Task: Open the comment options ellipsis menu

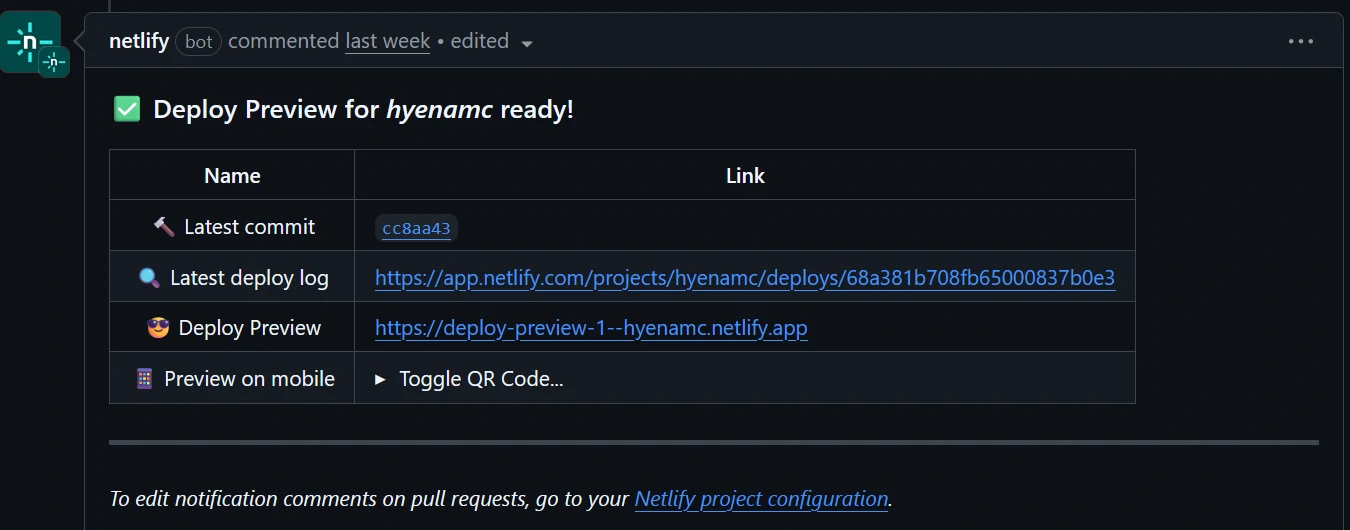Action: 1300,41
